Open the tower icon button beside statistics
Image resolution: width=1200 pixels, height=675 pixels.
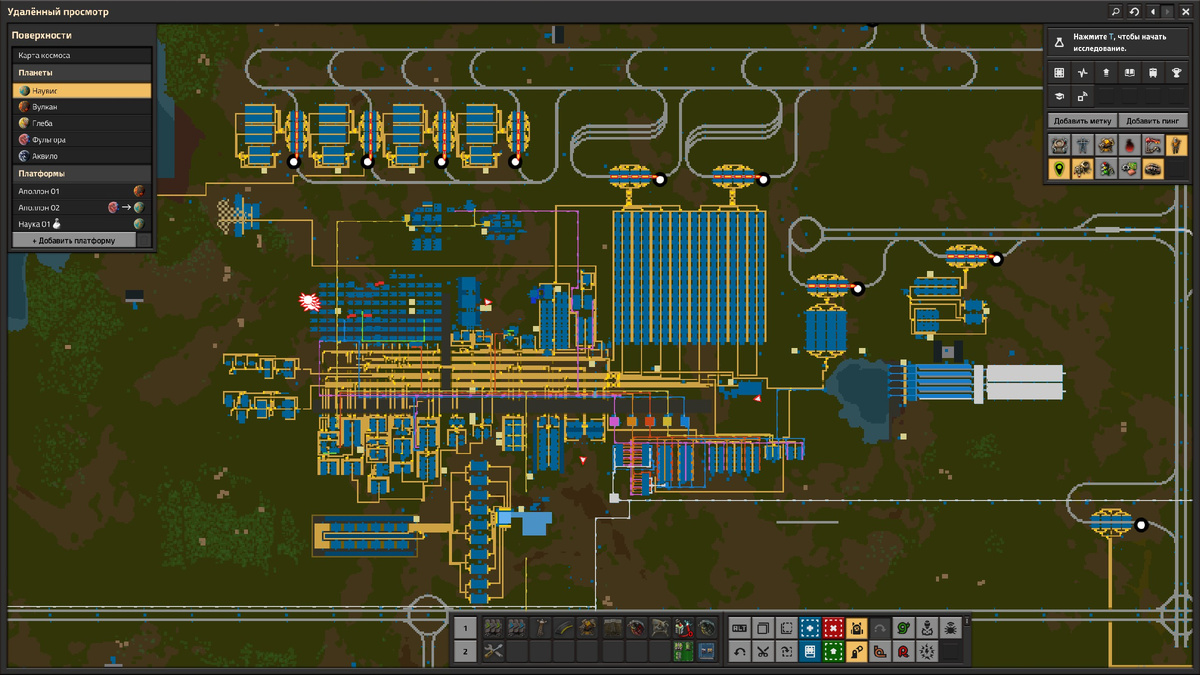pyautogui.click(x=1106, y=73)
